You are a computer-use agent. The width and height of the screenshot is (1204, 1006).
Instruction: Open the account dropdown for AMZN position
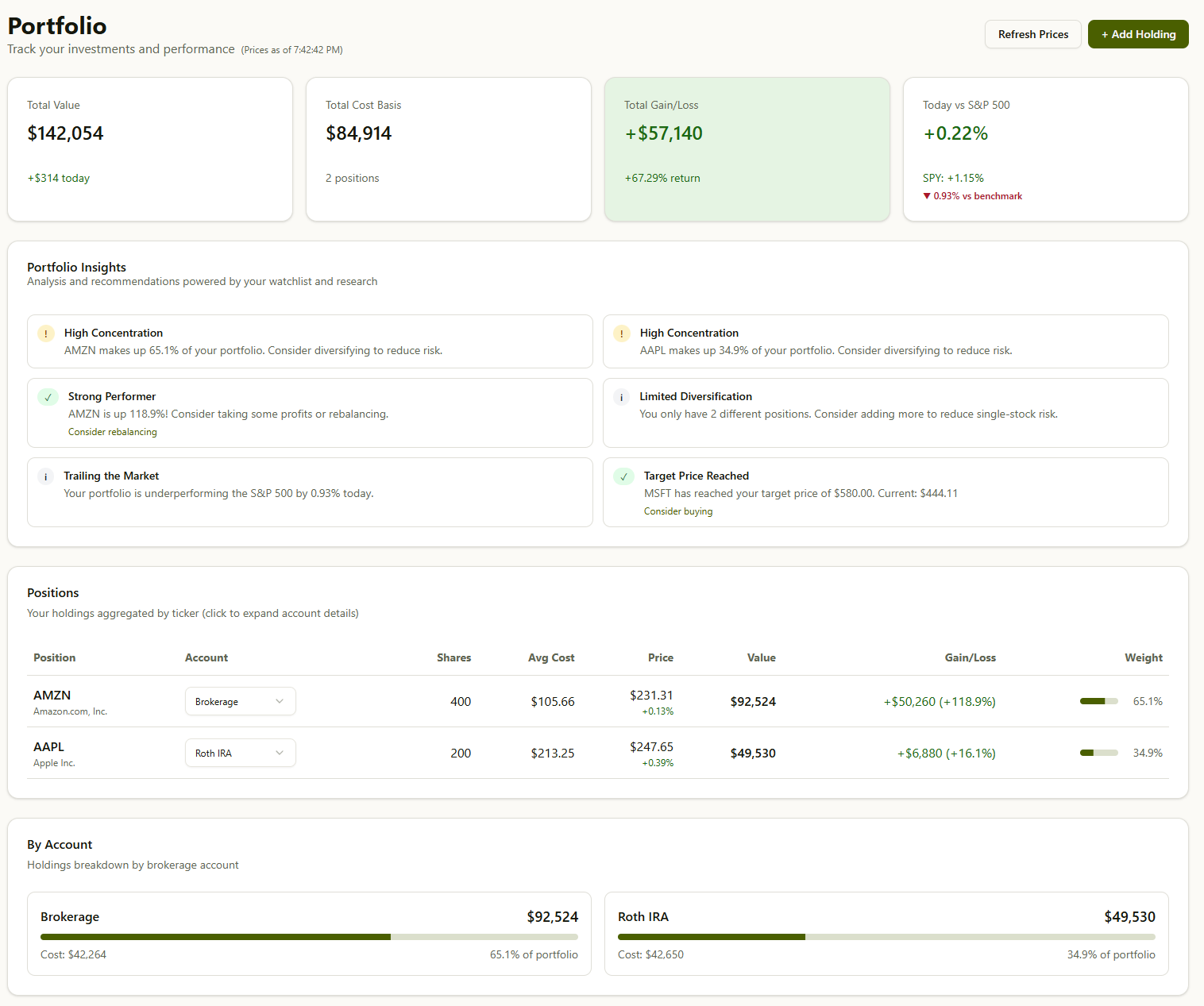pos(240,701)
